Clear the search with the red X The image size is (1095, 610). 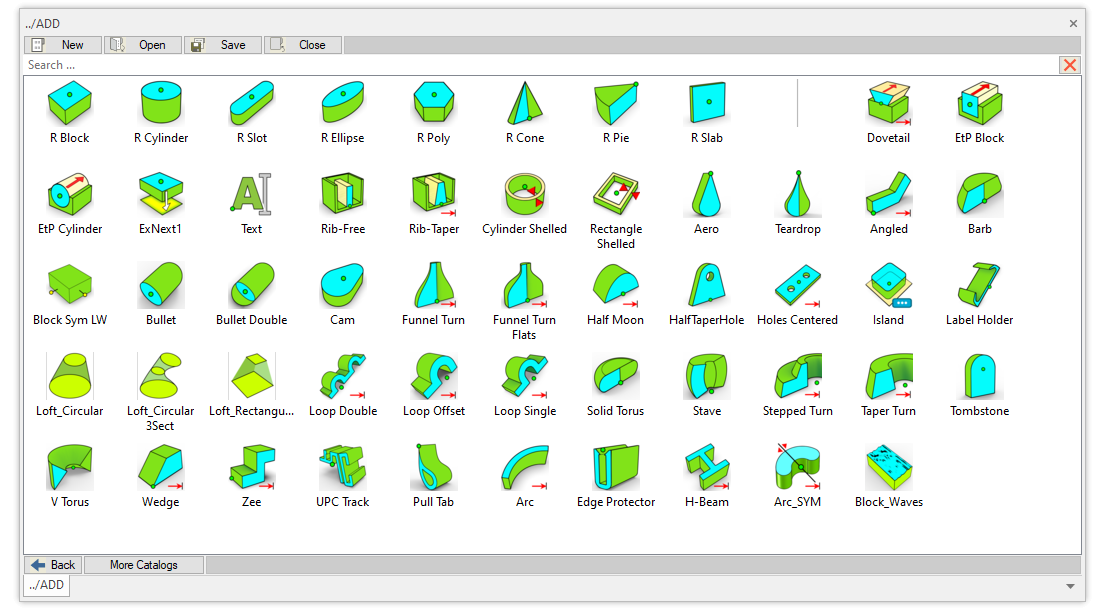coord(1070,65)
